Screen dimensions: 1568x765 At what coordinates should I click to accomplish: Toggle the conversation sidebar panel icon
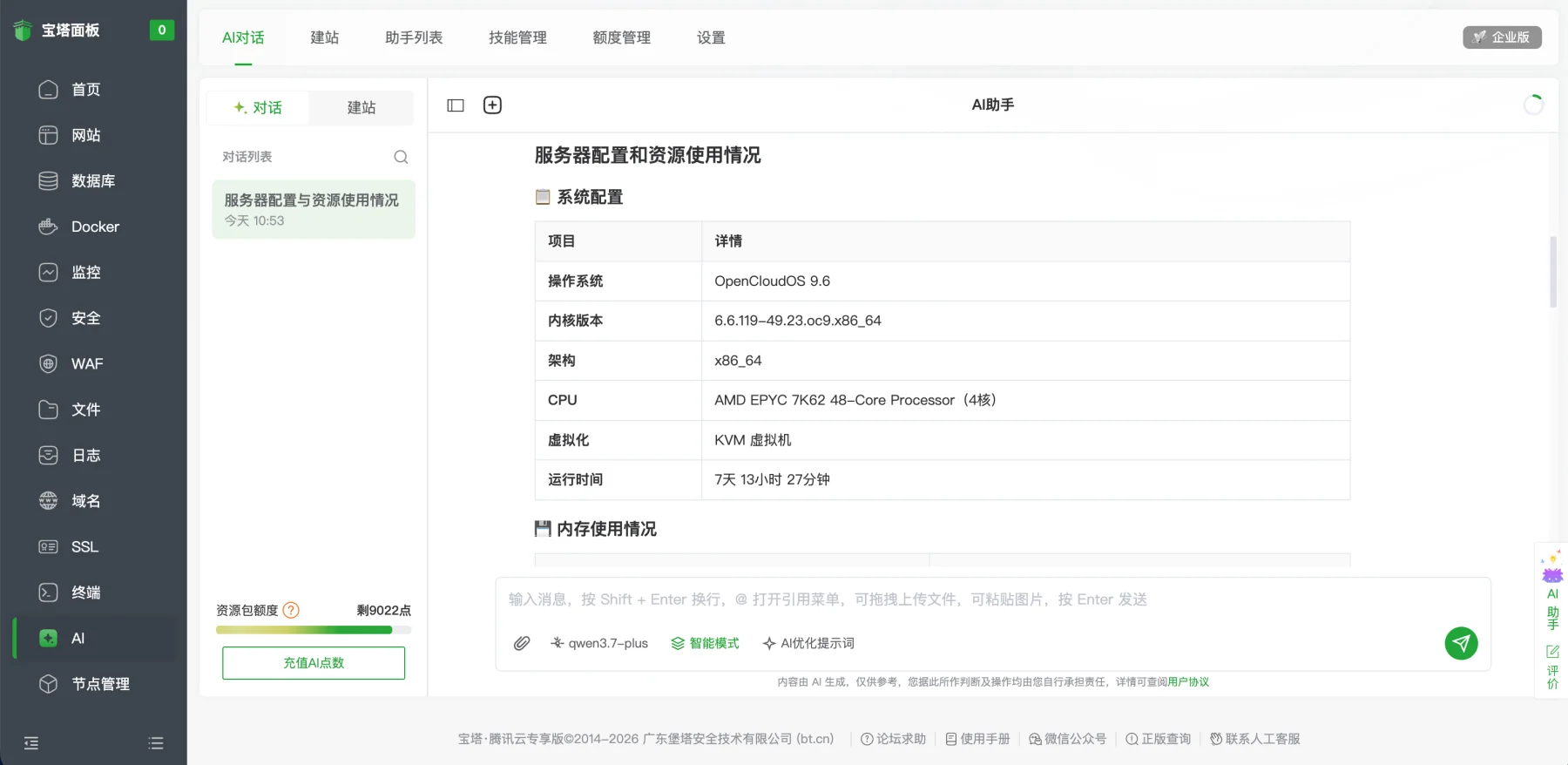coord(456,105)
